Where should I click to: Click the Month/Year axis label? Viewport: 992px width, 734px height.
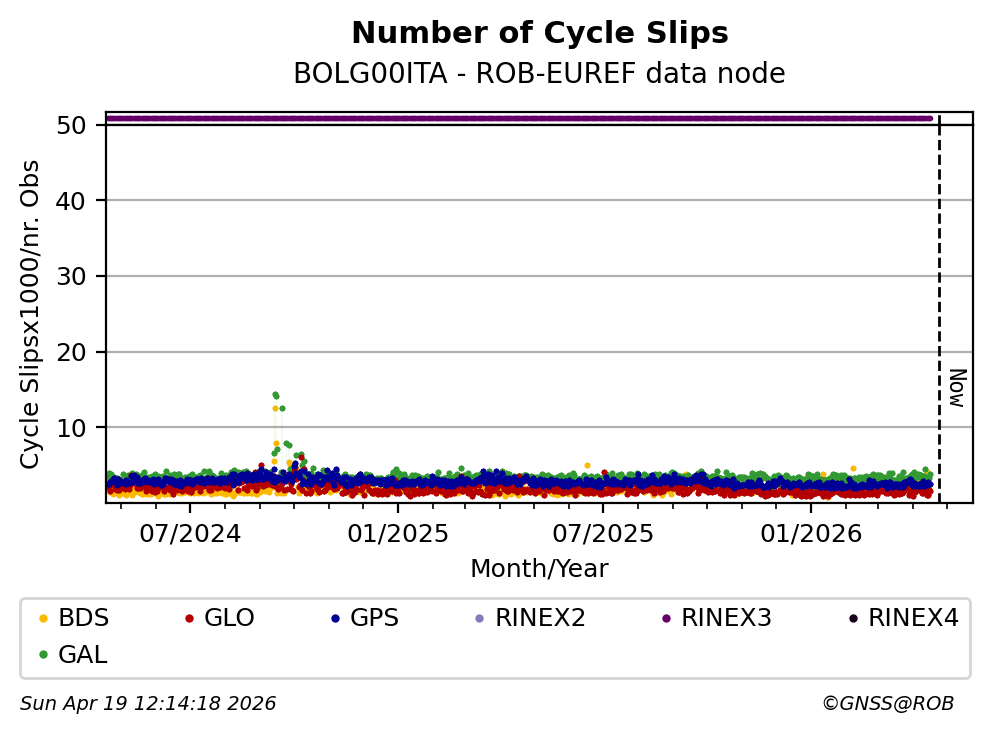tap(539, 569)
